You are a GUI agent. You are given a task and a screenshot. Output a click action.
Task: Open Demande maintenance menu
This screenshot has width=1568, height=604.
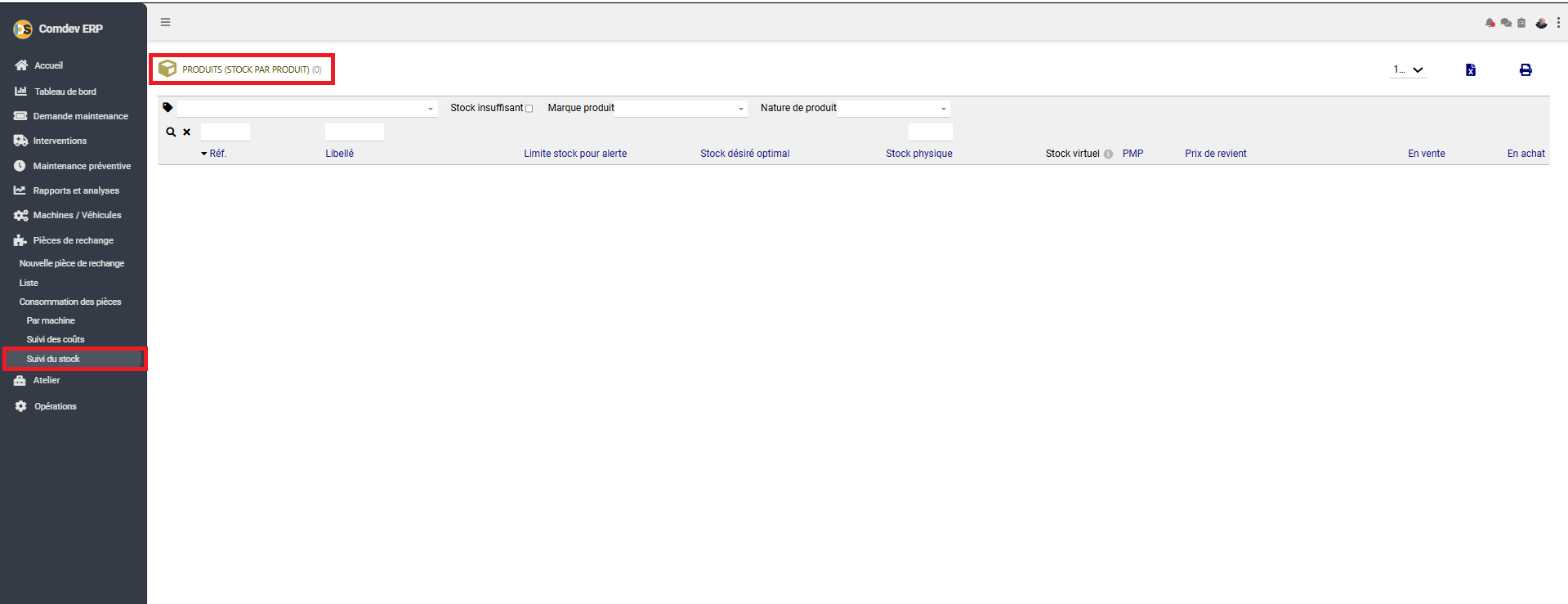[x=80, y=116]
